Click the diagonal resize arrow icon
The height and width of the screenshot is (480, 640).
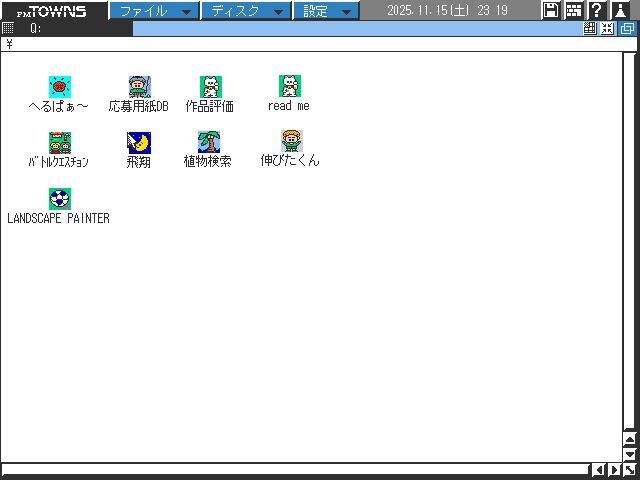tap(630, 470)
